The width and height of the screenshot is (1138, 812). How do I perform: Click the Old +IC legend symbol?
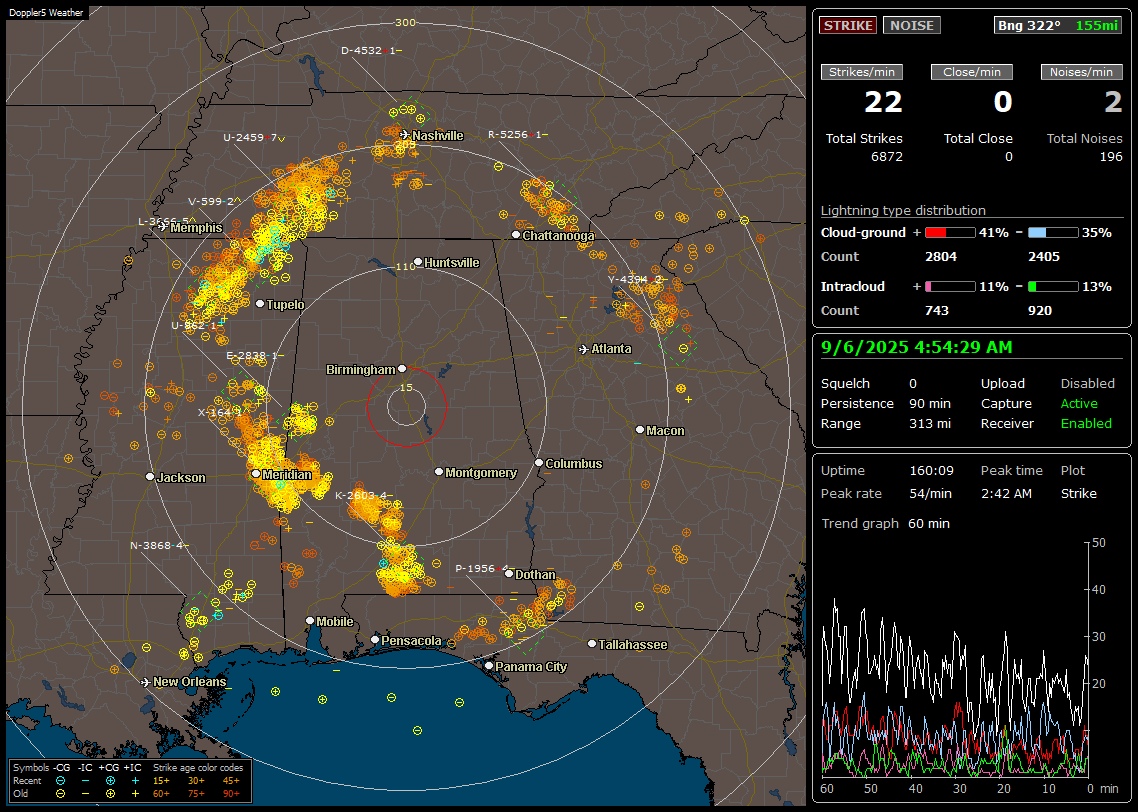pyautogui.click(x=135, y=794)
